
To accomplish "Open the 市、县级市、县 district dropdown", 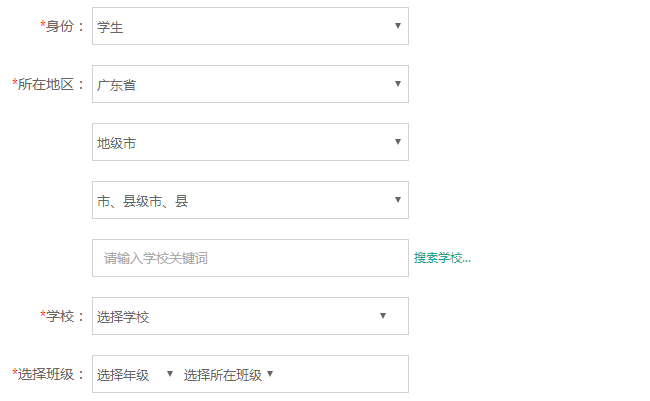I will 240,201.
